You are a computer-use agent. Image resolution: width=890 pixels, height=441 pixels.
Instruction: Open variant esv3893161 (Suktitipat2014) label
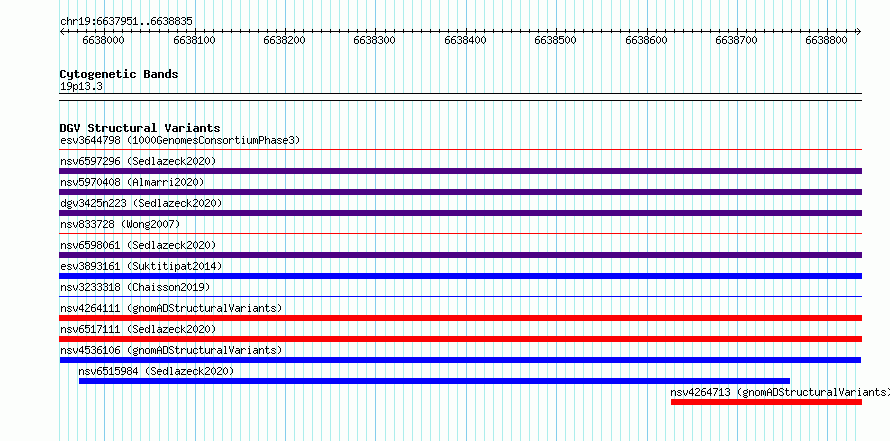(x=141, y=266)
